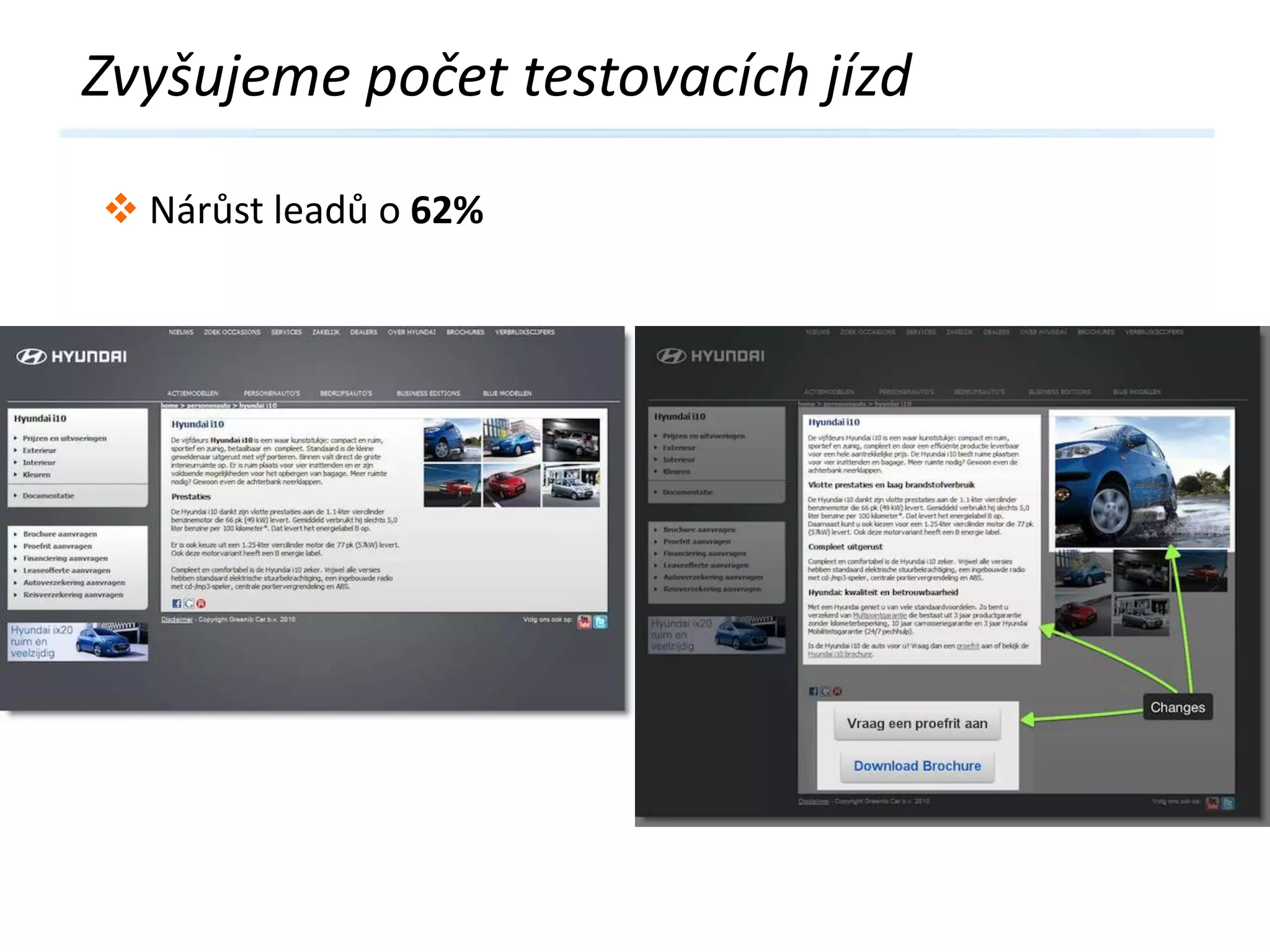1270x952 pixels.
Task: Click the large blue car image on the right page
Action: pyautogui.click(x=1142, y=481)
